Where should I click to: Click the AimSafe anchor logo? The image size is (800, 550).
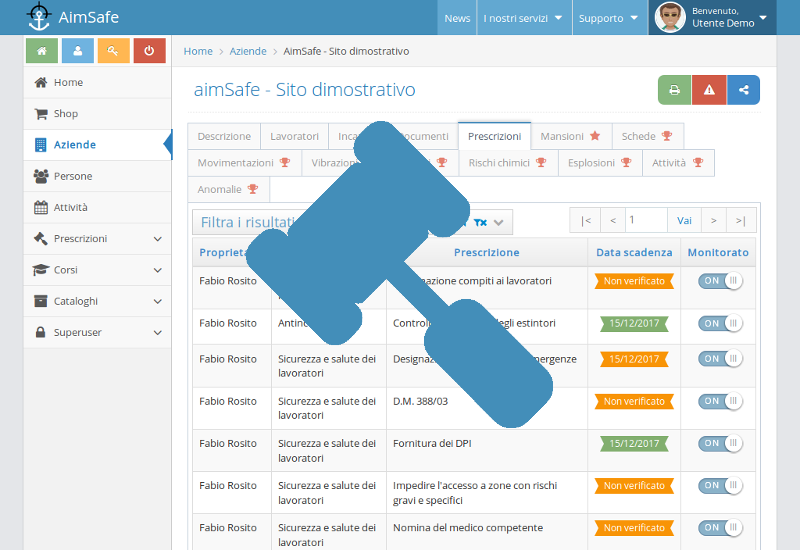click(x=39, y=16)
